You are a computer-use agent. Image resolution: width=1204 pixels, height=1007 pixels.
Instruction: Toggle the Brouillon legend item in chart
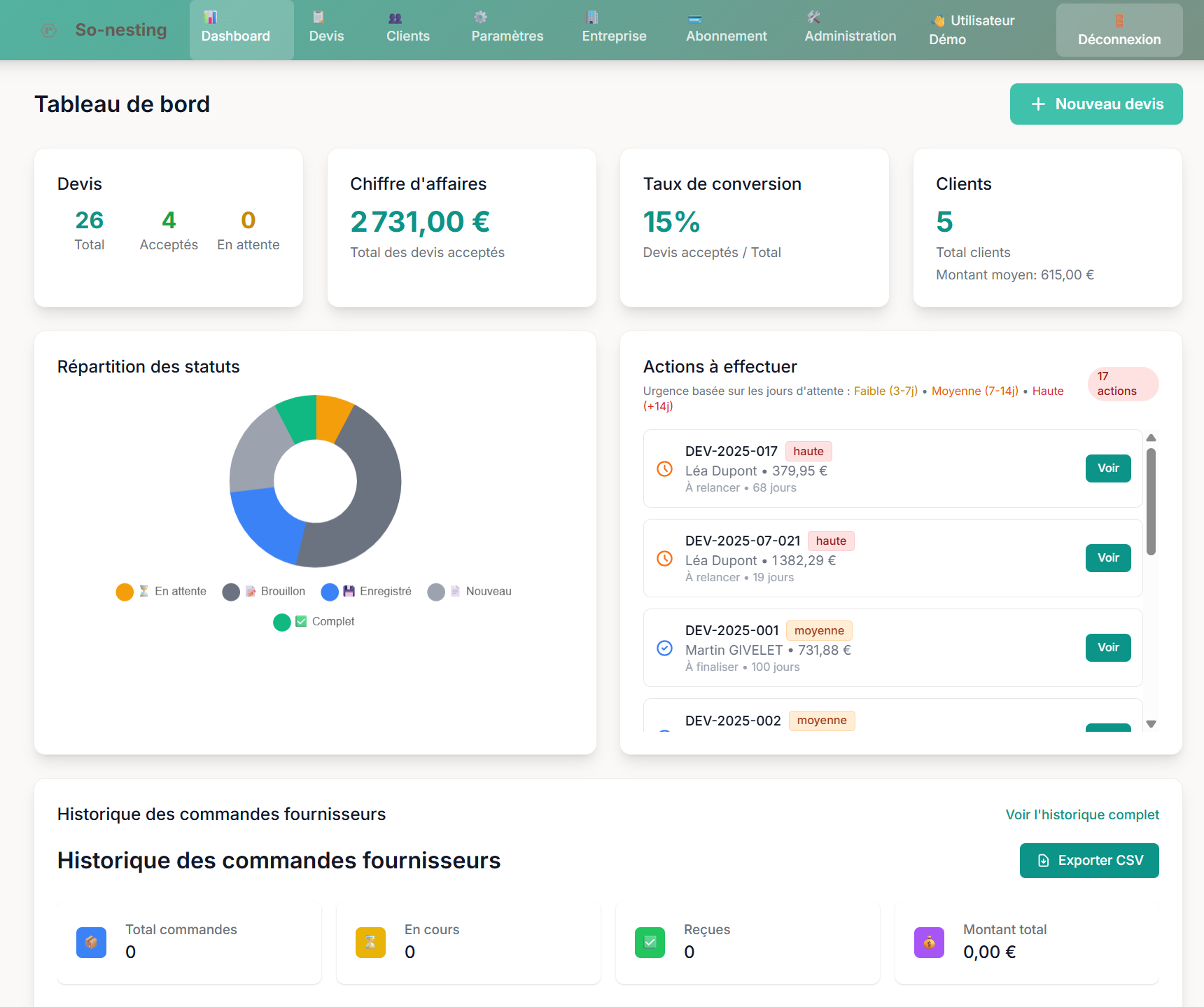265,592
